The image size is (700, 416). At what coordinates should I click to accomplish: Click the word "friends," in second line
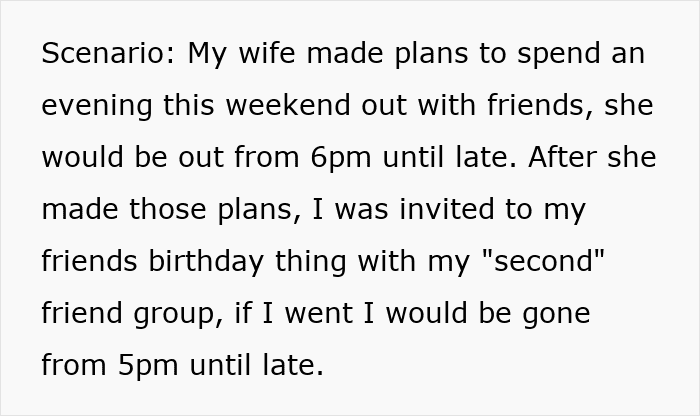(540, 105)
